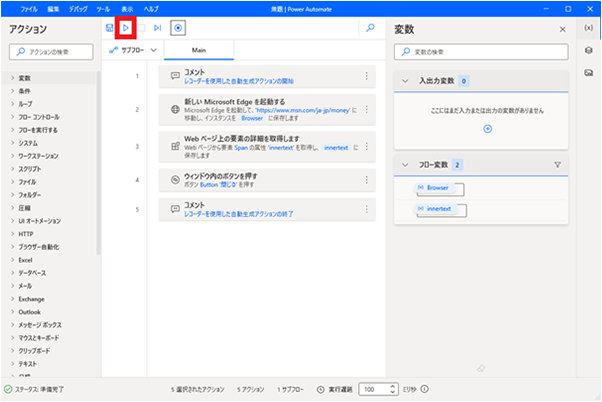This screenshot has height=402, width=602.
Task: Click the mouse icon of the button press step
Action: point(175,180)
